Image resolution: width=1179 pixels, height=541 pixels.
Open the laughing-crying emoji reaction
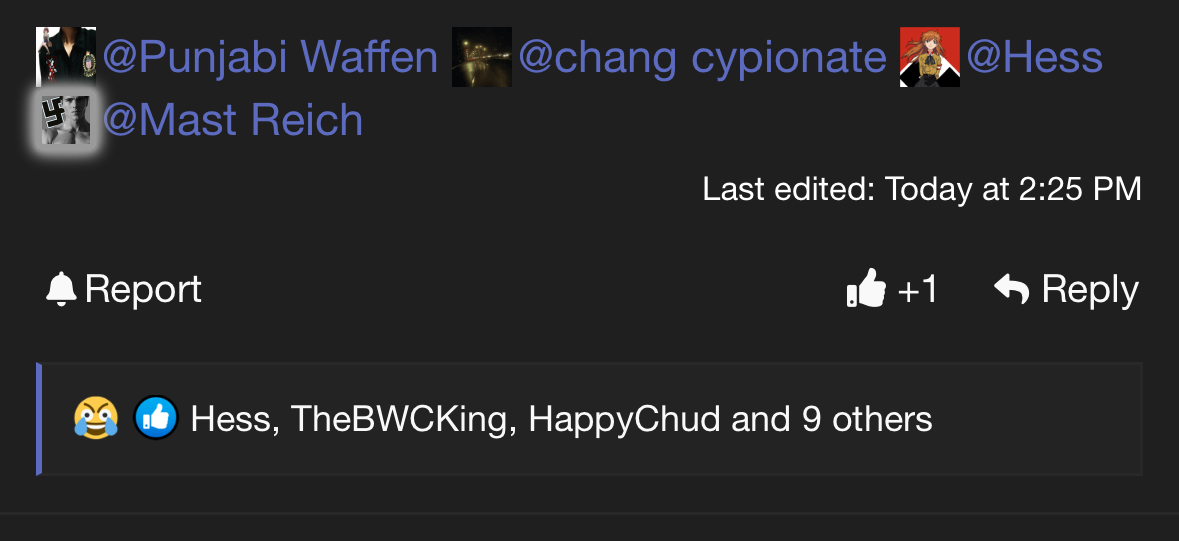(95, 418)
